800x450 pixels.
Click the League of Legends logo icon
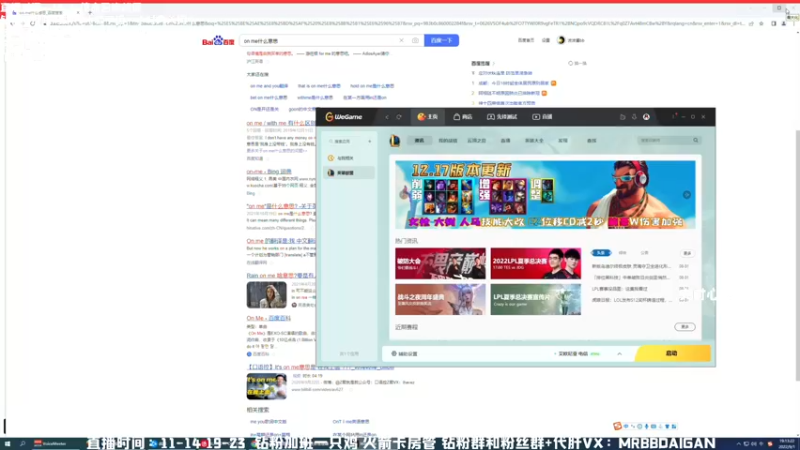395,140
